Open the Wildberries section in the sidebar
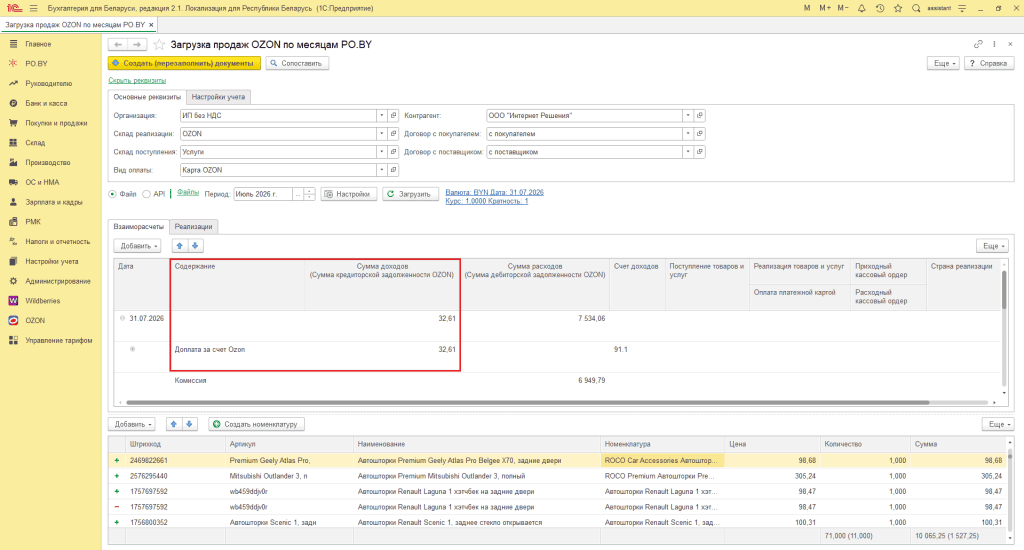Image resolution: width=1024 pixels, height=550 pixels. 42,301
